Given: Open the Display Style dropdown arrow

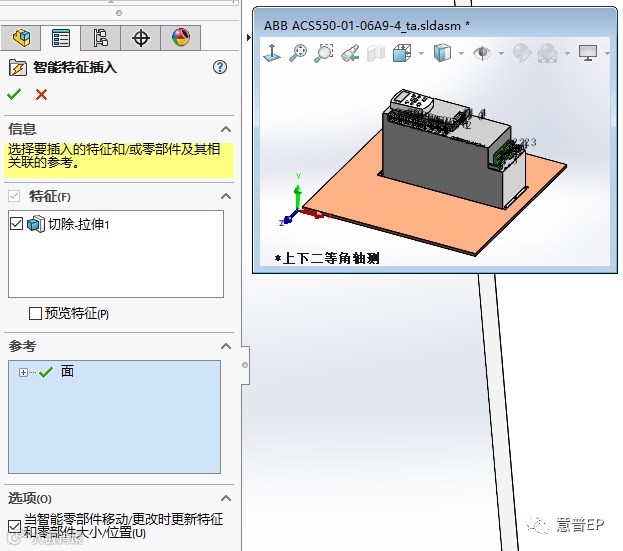Looking at the screenshot, I should point(461,53).
